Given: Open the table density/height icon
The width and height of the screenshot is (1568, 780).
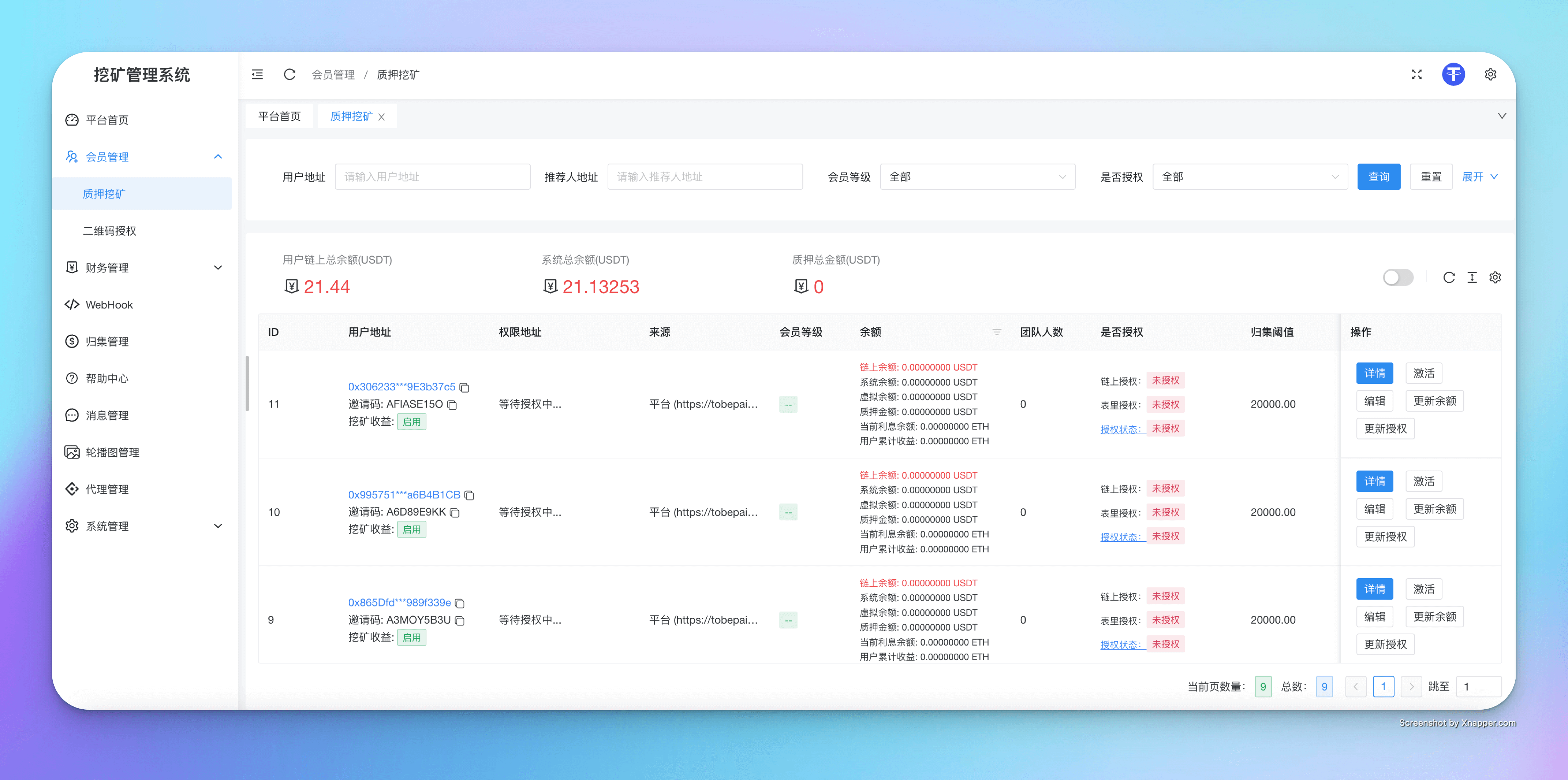Looking at the screenshot, I should [1472, 278].
